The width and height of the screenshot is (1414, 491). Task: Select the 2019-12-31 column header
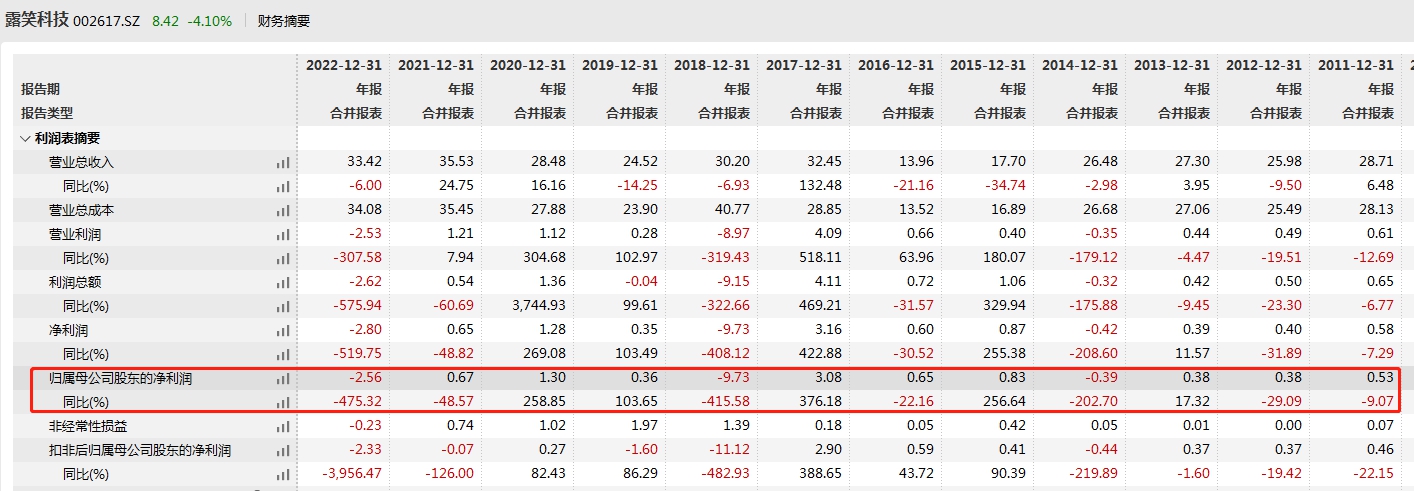(x=620, y=66)
